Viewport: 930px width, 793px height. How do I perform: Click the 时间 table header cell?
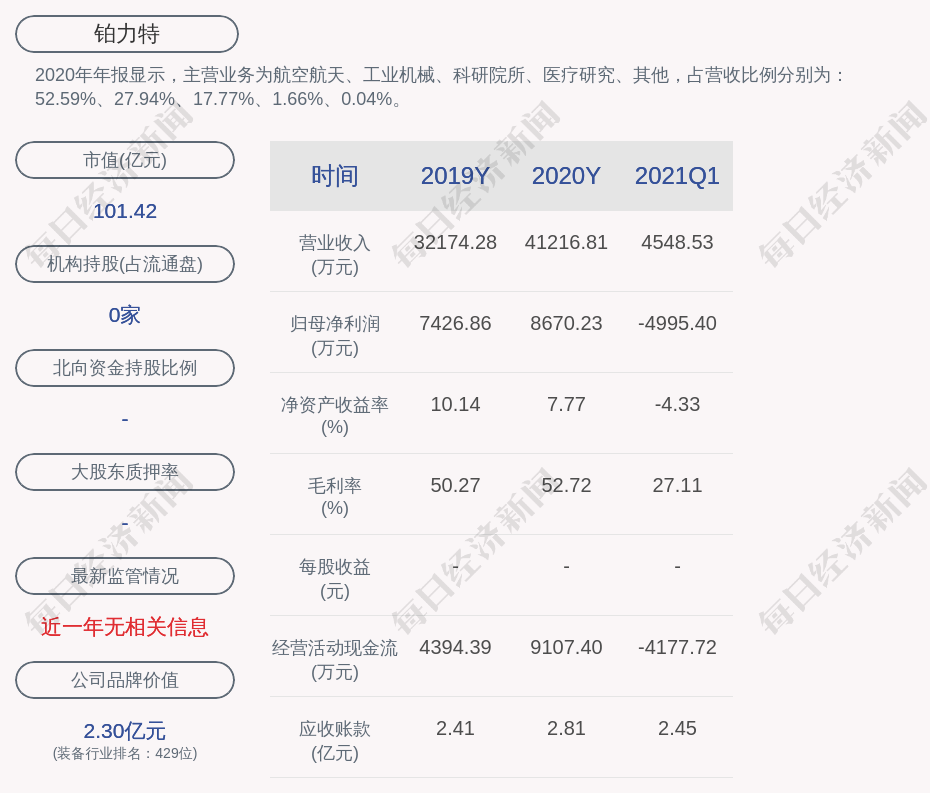pos(334,176)
